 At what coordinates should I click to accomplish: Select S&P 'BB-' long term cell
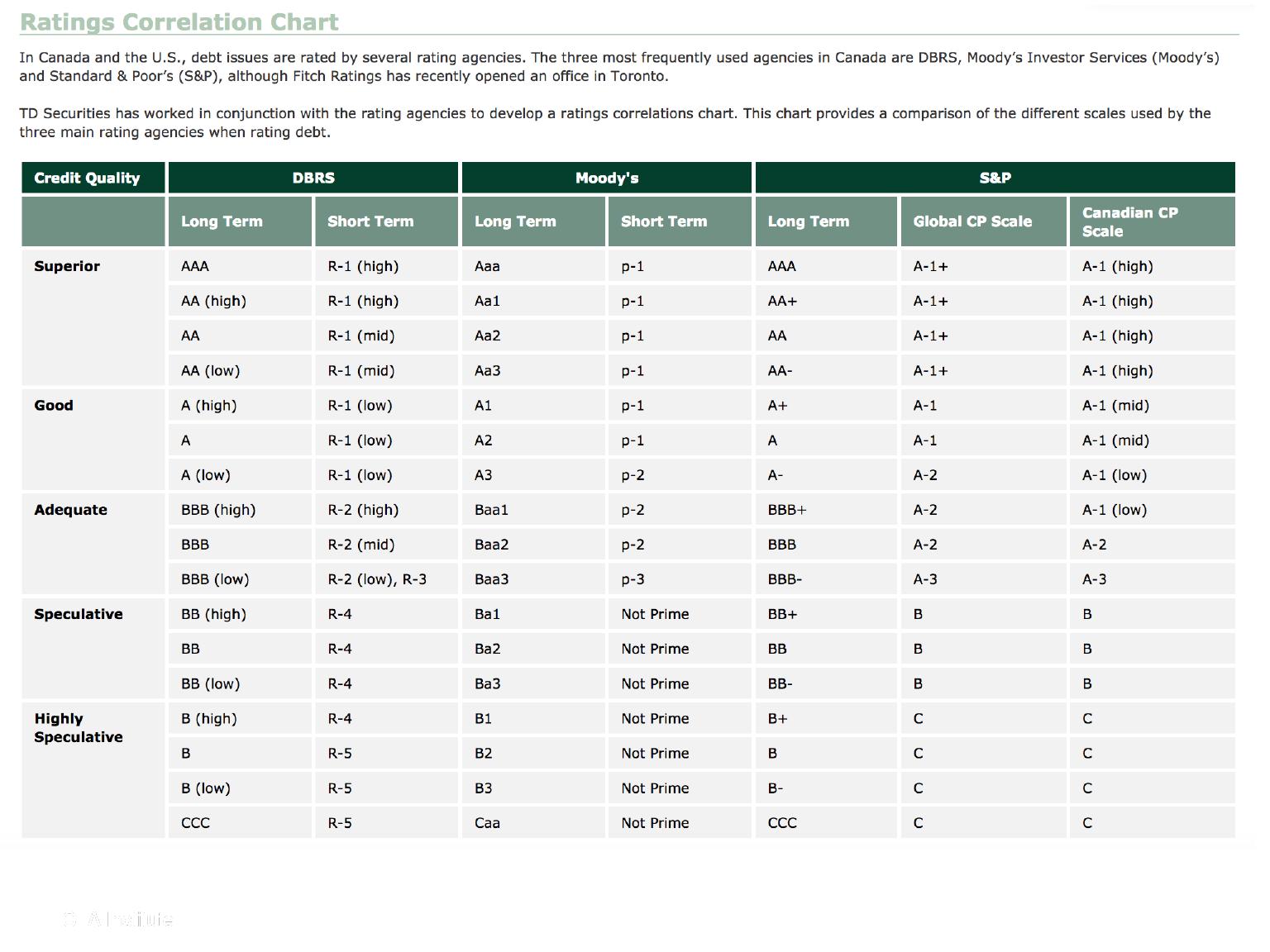pos(826,683)
